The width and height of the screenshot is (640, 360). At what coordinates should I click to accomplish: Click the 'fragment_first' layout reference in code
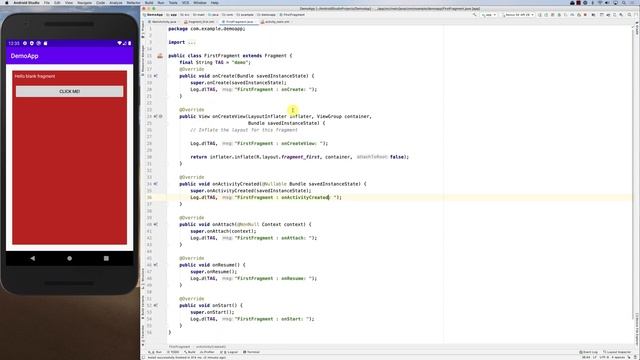click(301, 157)
